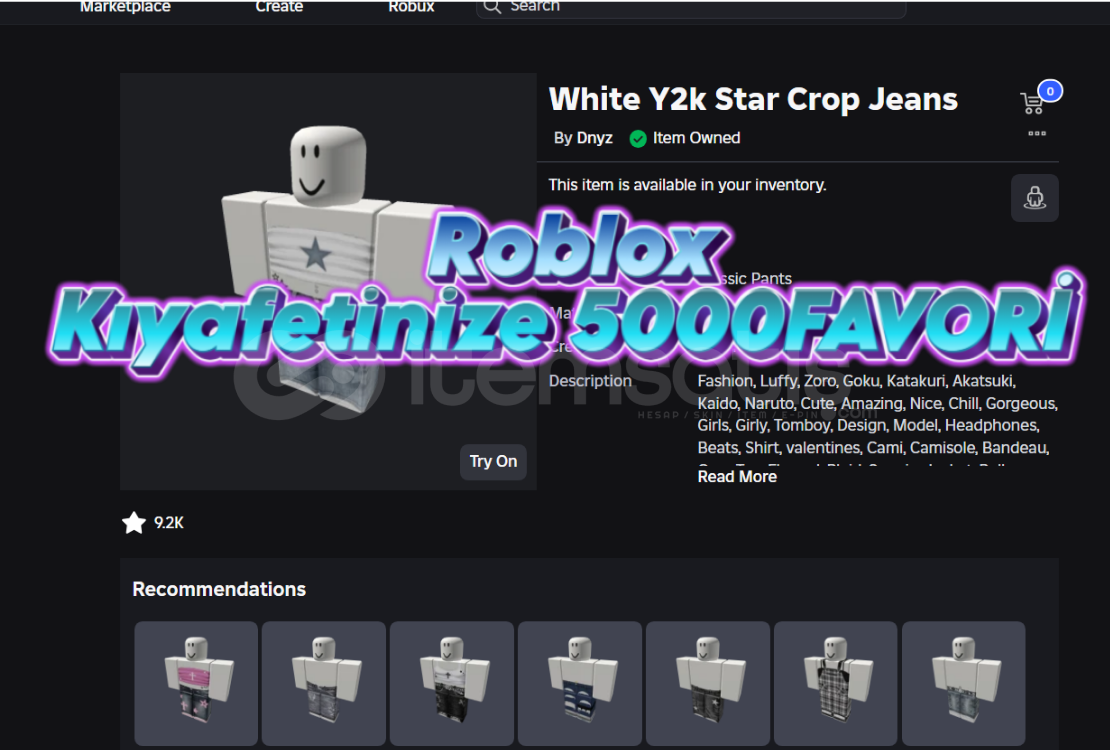The image size is (1110, 750).
Task: Click the Try On button
Action: pyautogui.click(x=493, y=462)
